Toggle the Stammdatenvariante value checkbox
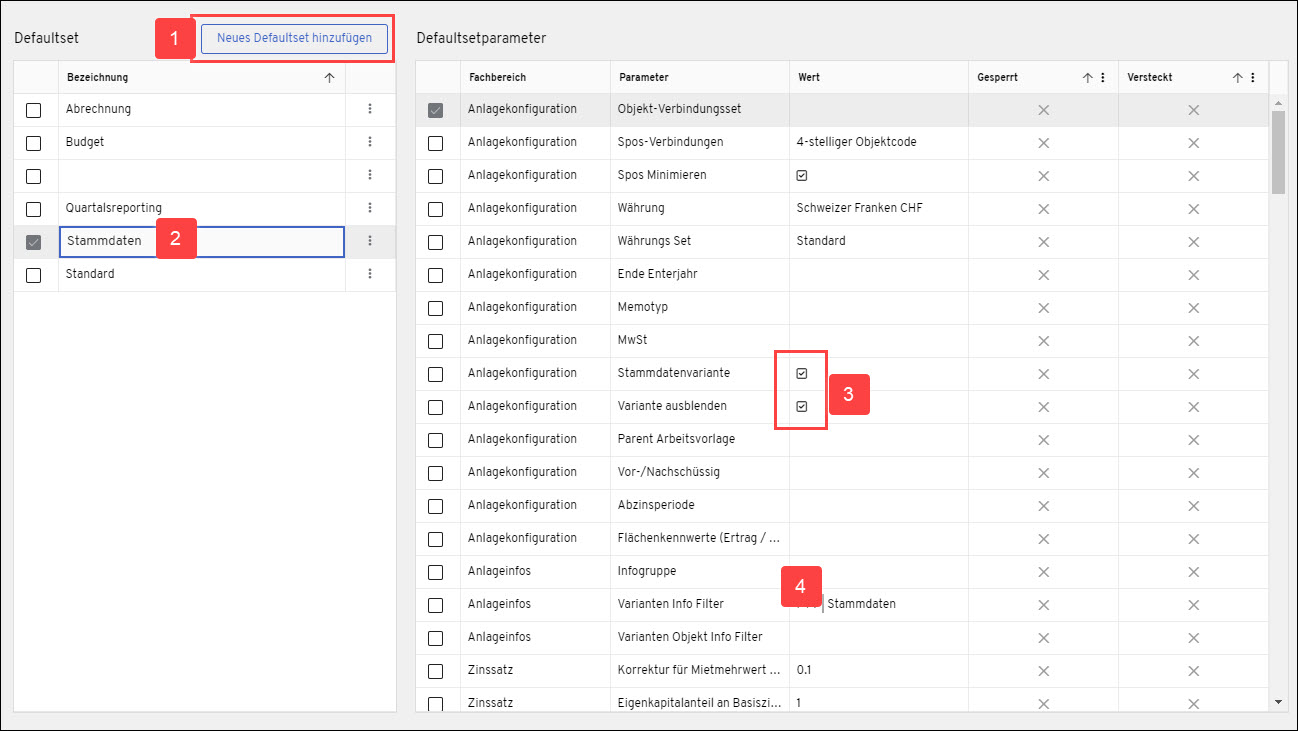1298x731 pixels. (802, 373)
